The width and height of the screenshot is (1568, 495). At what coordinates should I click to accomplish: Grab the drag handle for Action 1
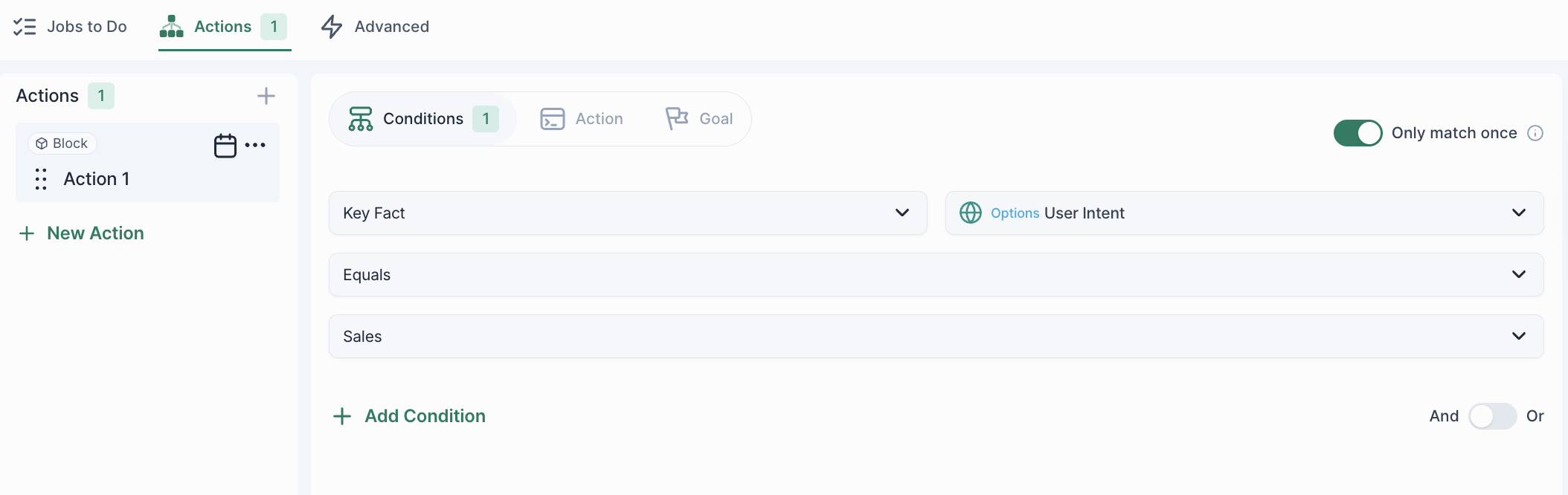41,179
